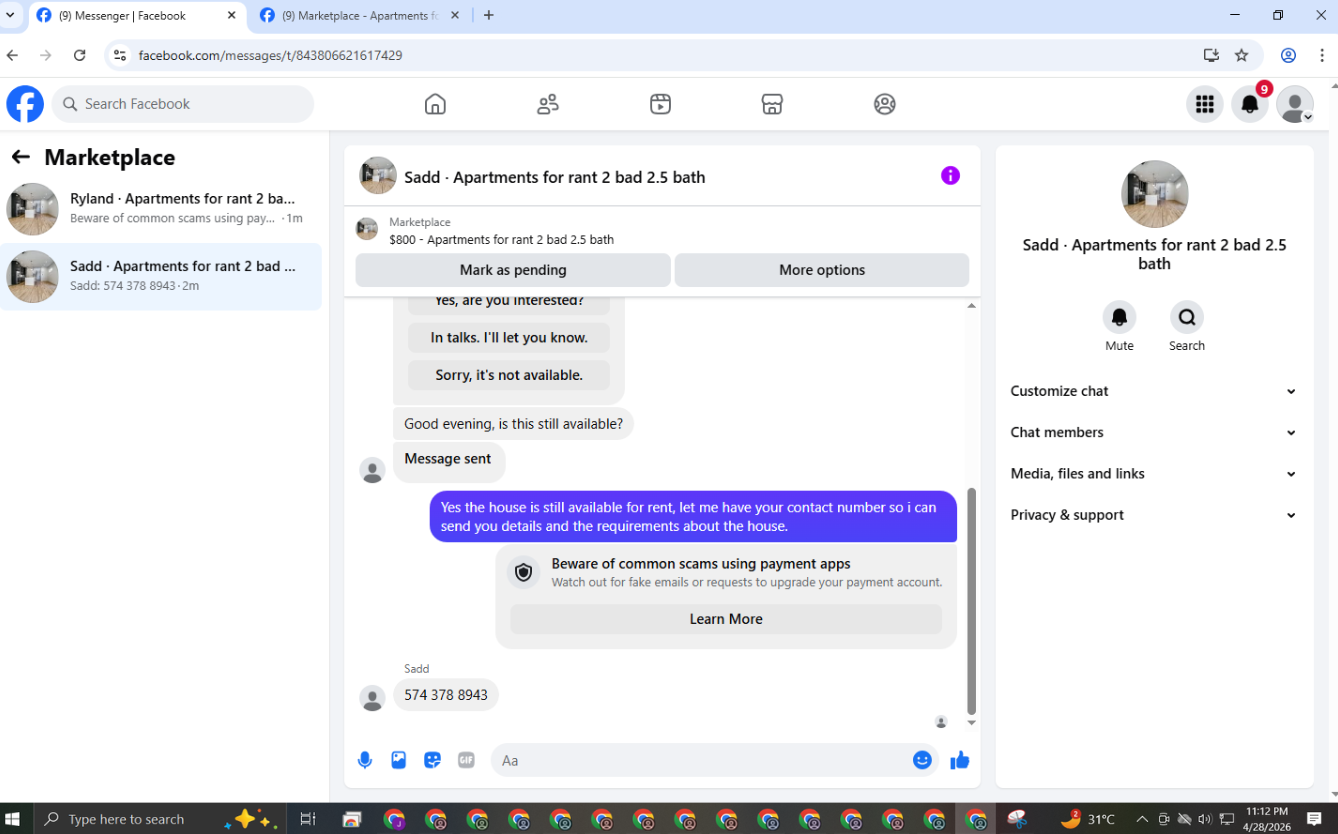1338x834 pixels.
Task: Click the $800 listing title link
Action: pos(502,240)
